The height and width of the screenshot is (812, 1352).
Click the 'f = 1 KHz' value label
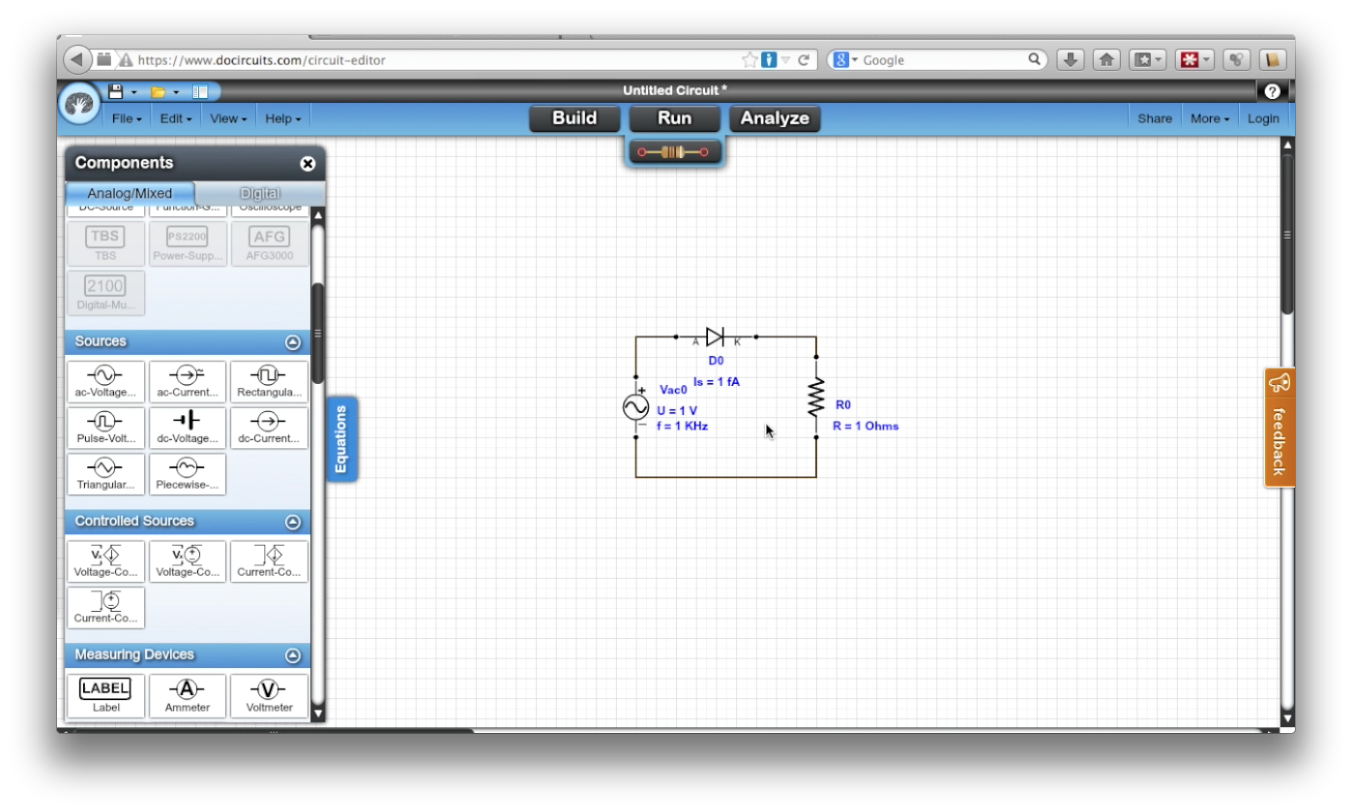(682, 426)
